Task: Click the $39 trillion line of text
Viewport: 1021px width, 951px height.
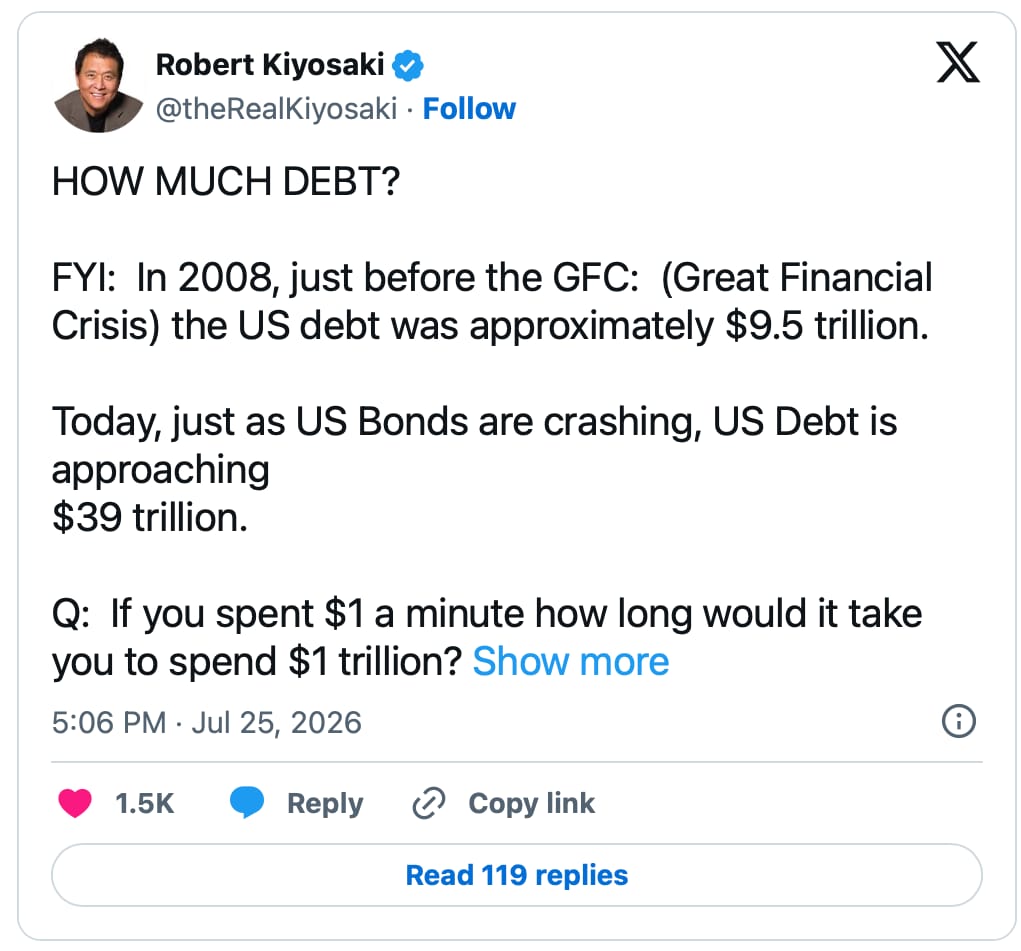Action: tap(150, 517)
